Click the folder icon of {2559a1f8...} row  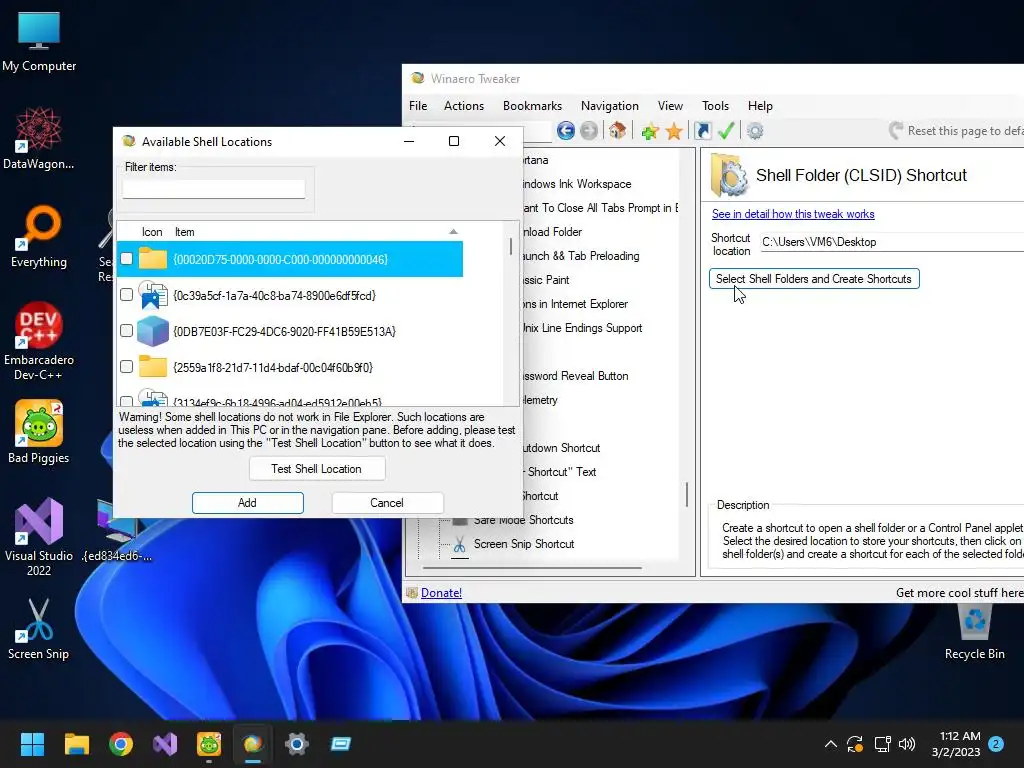point(153,366)
